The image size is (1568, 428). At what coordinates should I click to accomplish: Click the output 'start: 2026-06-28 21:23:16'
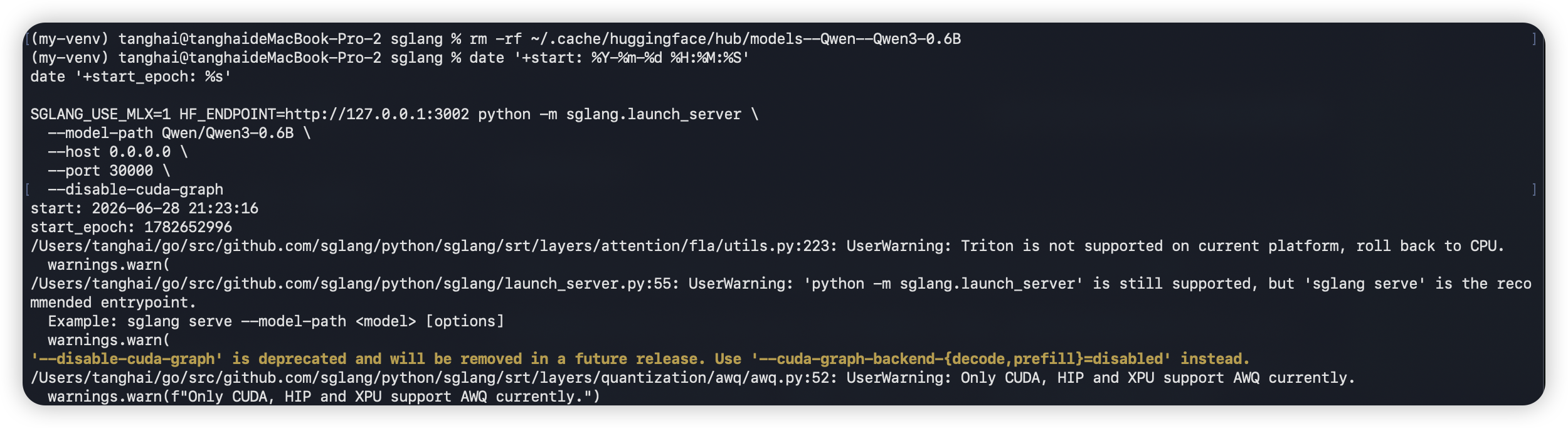click(144, 208)
